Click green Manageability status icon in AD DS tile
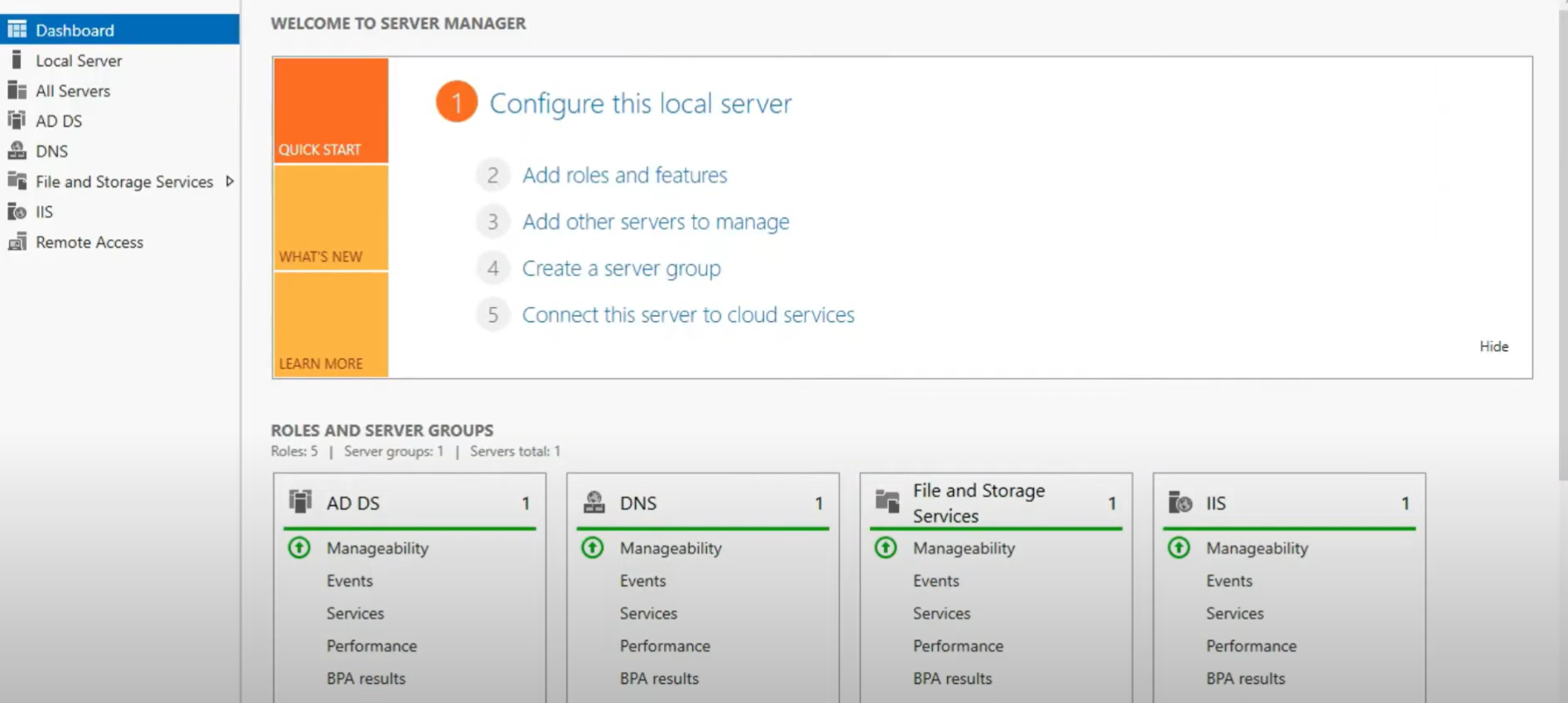 coord(299,547)
